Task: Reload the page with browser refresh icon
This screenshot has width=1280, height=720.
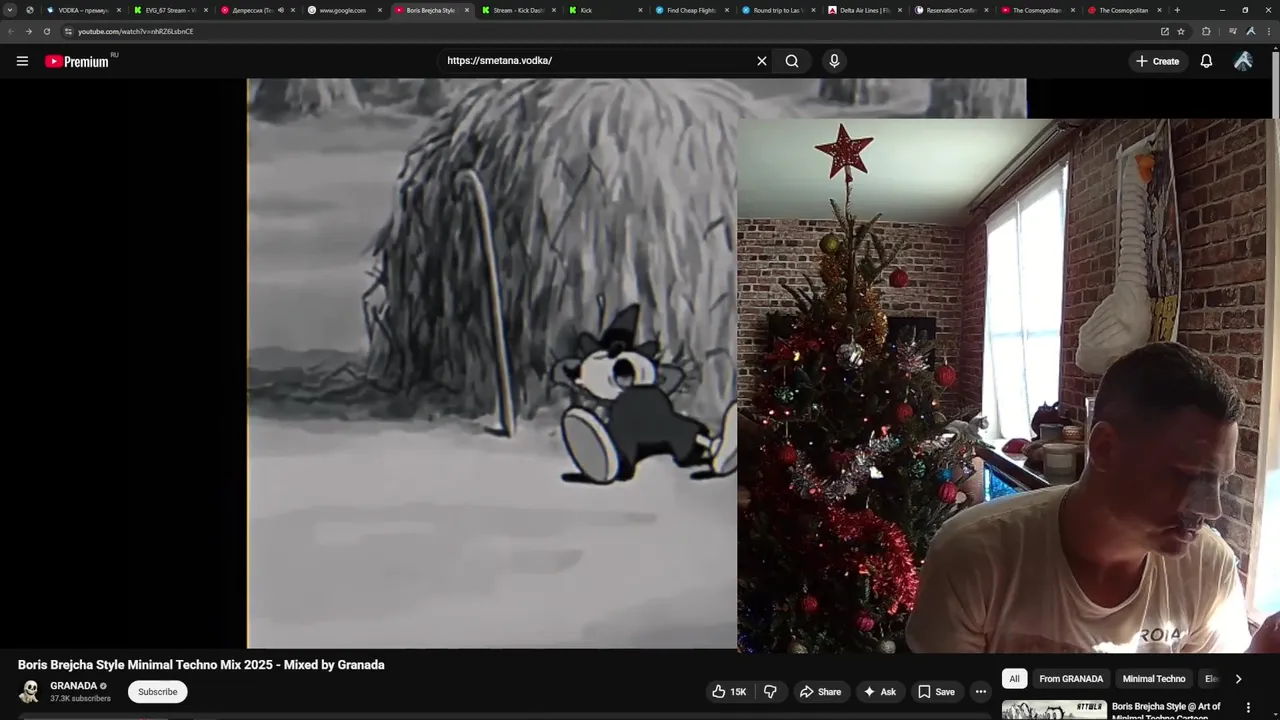Action: (x=46, y=31)
